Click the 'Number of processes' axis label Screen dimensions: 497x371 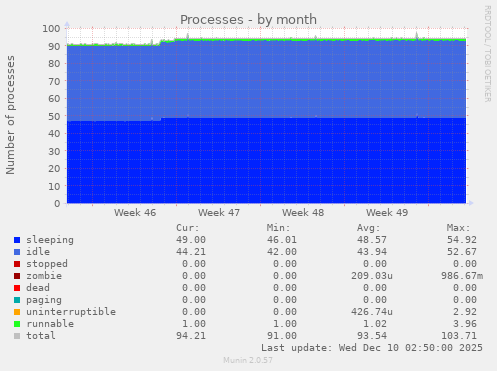(10, 115)
